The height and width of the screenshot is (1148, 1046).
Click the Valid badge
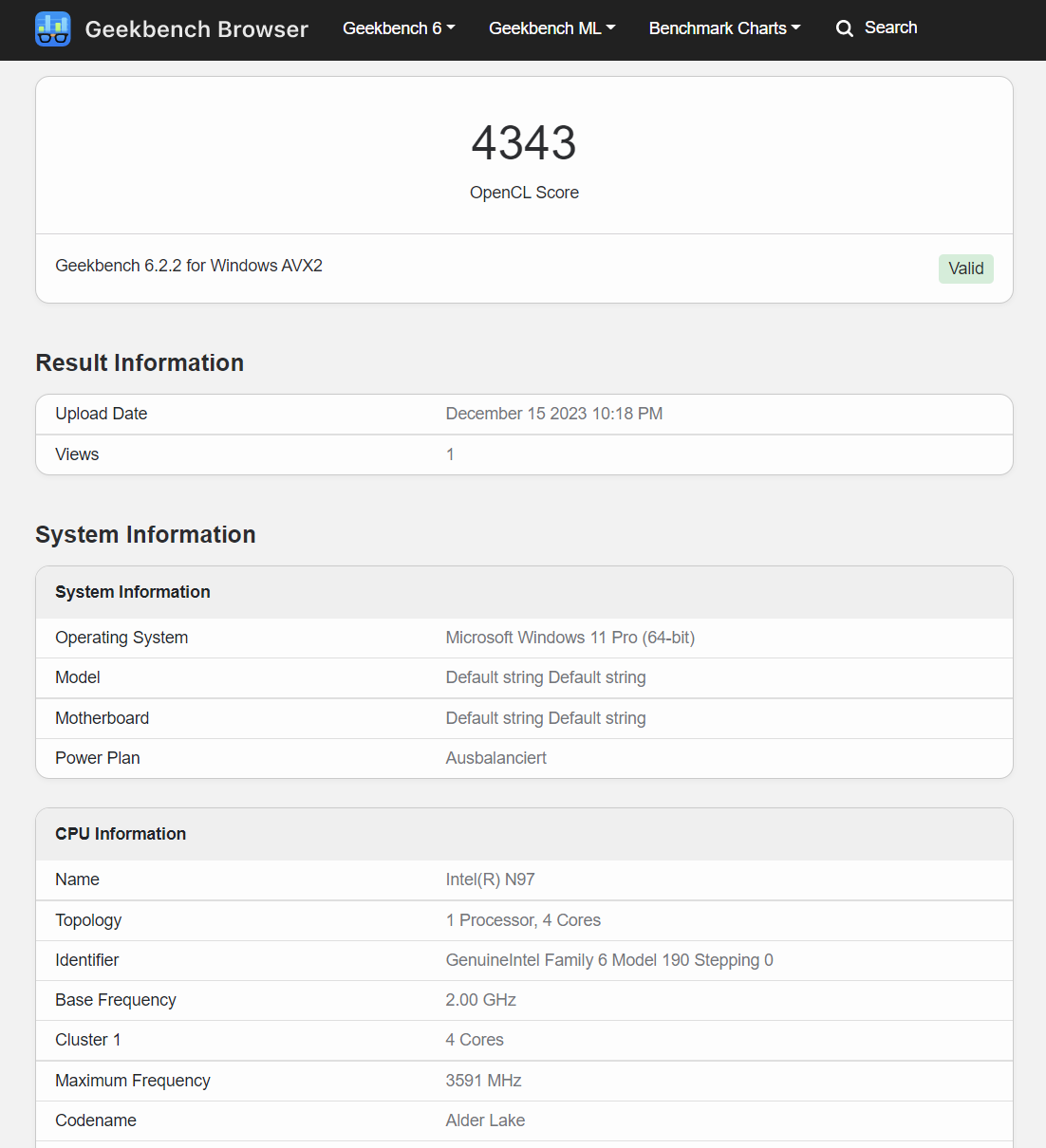[x=966, y=268]
